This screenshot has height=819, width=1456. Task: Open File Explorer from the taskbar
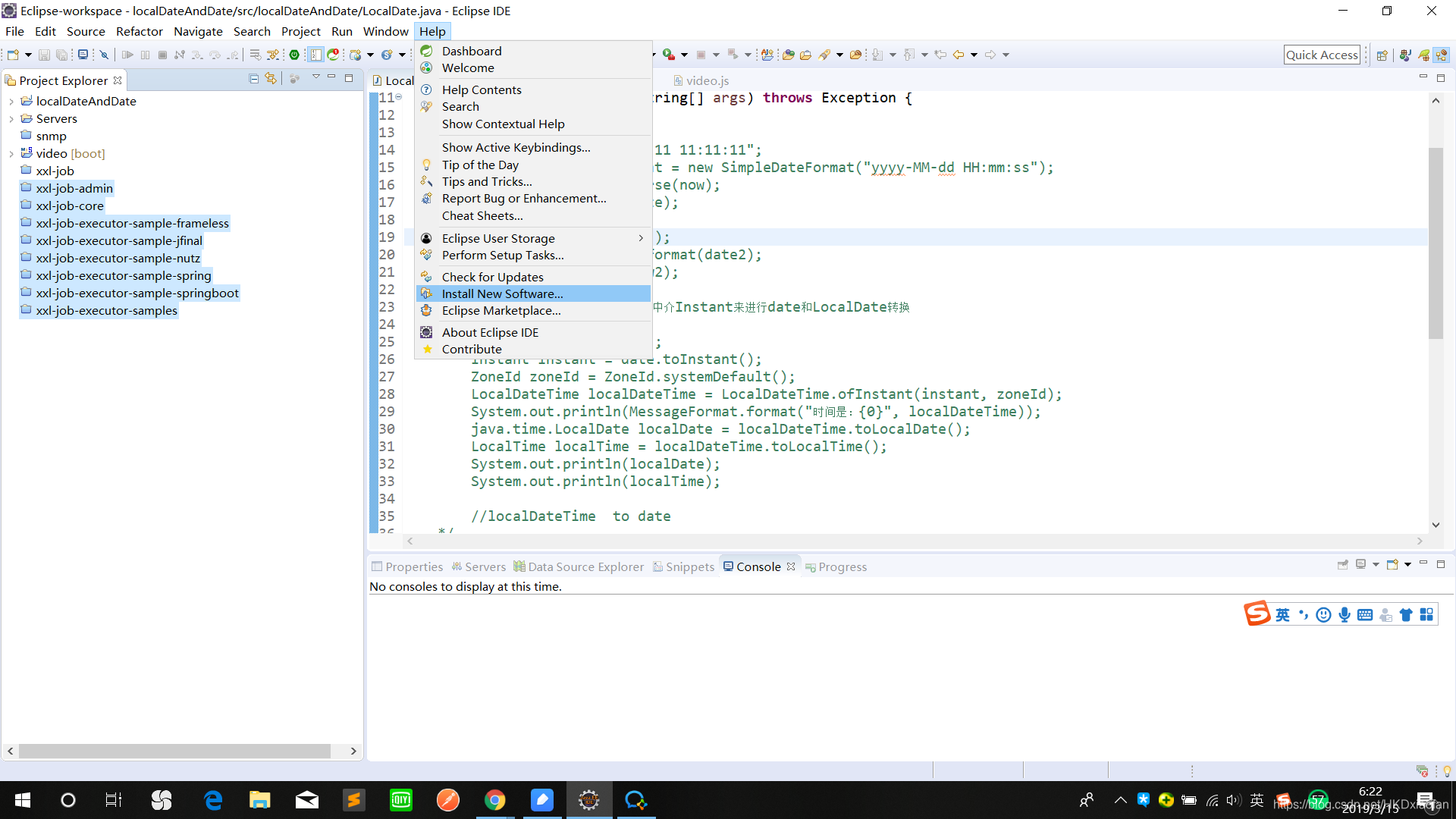click(260, 800)
